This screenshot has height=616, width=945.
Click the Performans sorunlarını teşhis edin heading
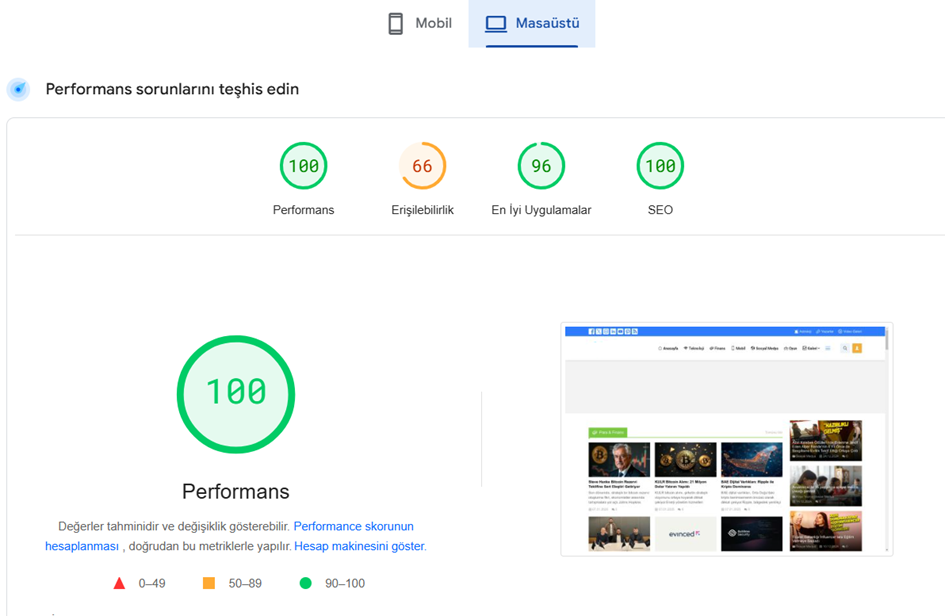coord(172,89)
